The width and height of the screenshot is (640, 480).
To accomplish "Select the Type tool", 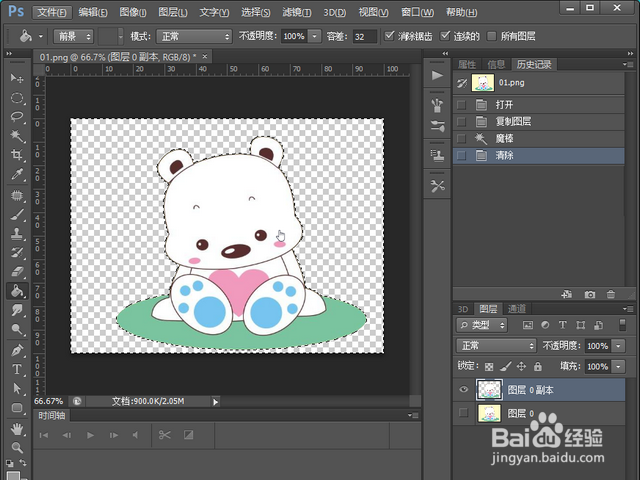I will click(x=17, y=369).
